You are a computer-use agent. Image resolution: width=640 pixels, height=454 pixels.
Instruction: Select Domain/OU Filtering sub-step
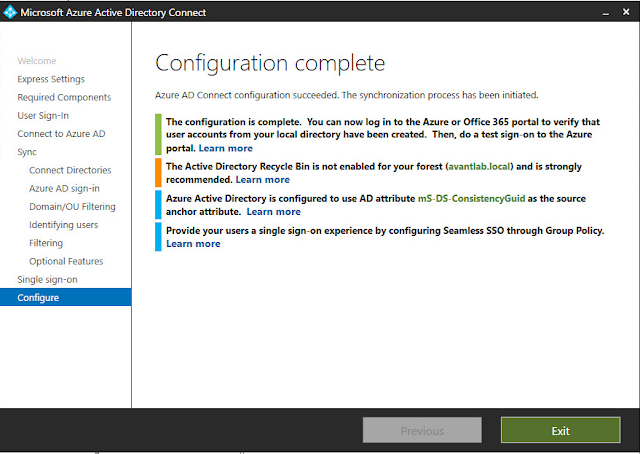click(x=72, y=207)
